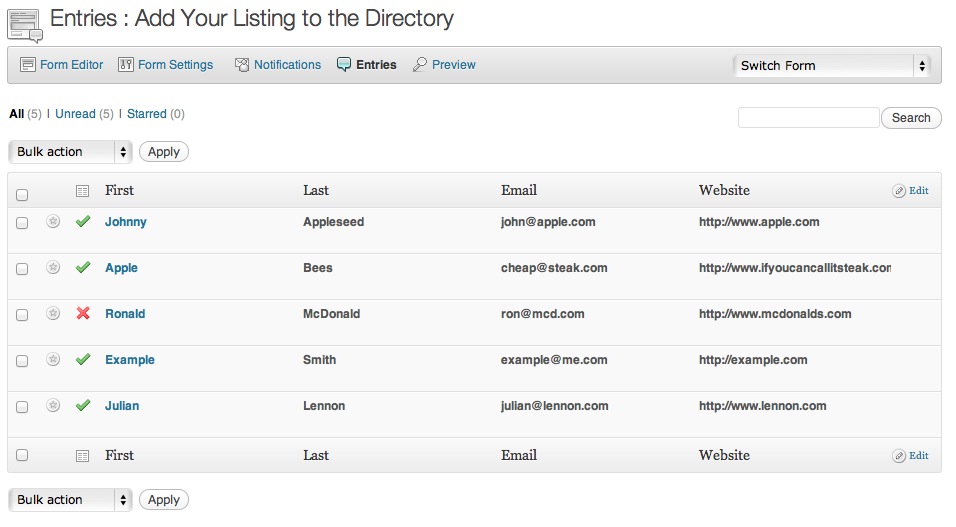Go to the Form Editor tab
The width and height of the screenshot is (956, 527).
(62, 65)
